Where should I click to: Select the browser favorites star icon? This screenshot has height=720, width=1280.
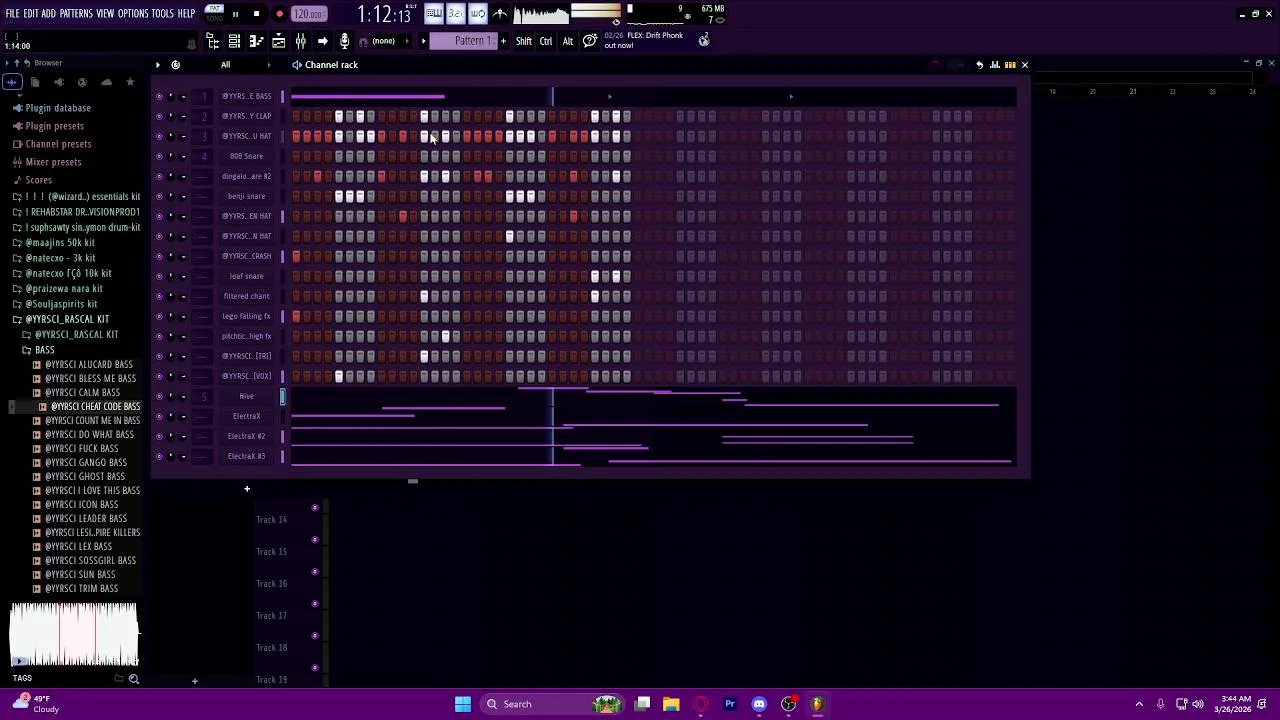[130, 82]
